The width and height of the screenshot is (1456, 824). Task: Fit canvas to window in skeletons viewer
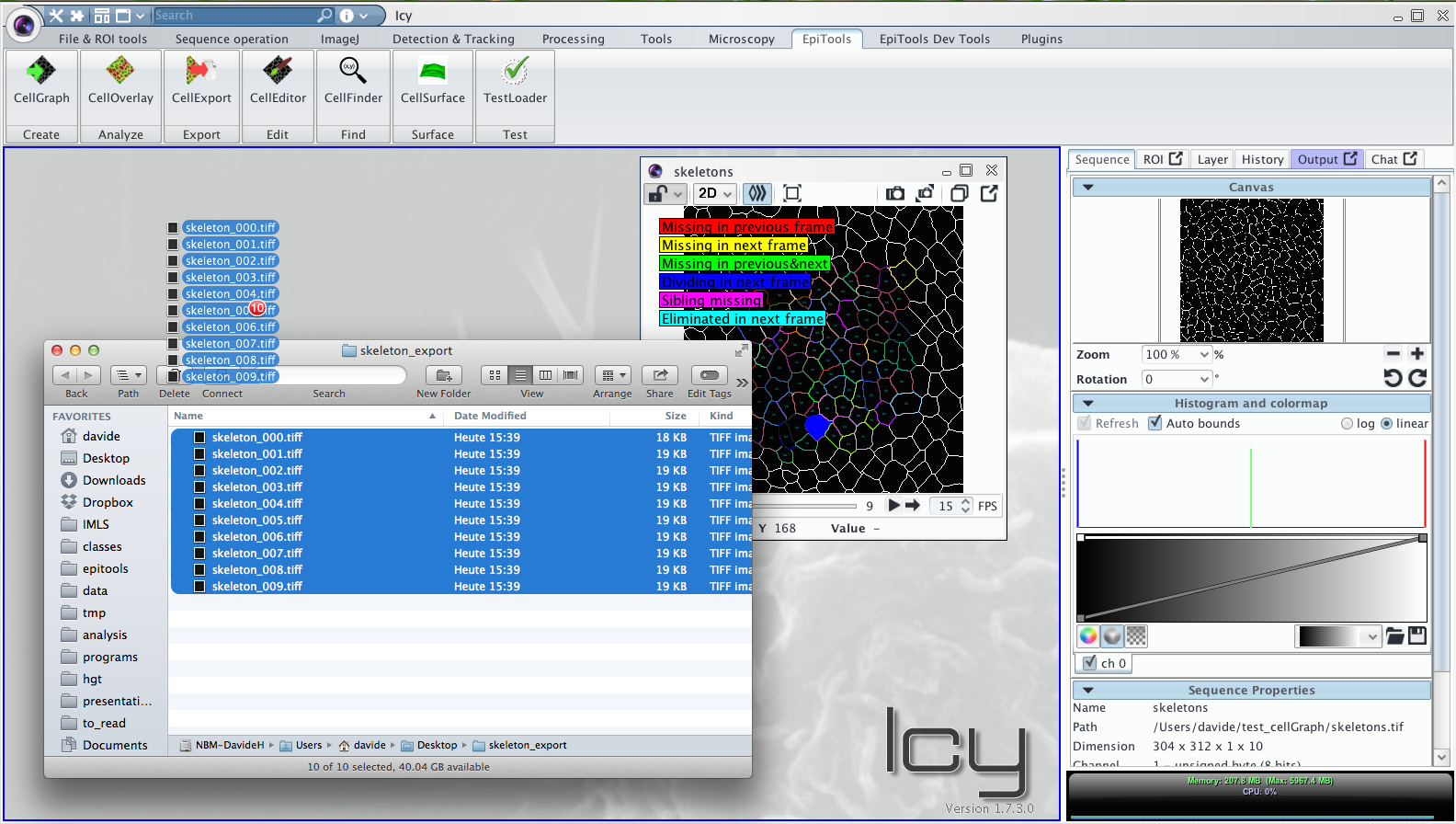click(x=792, y=193)
